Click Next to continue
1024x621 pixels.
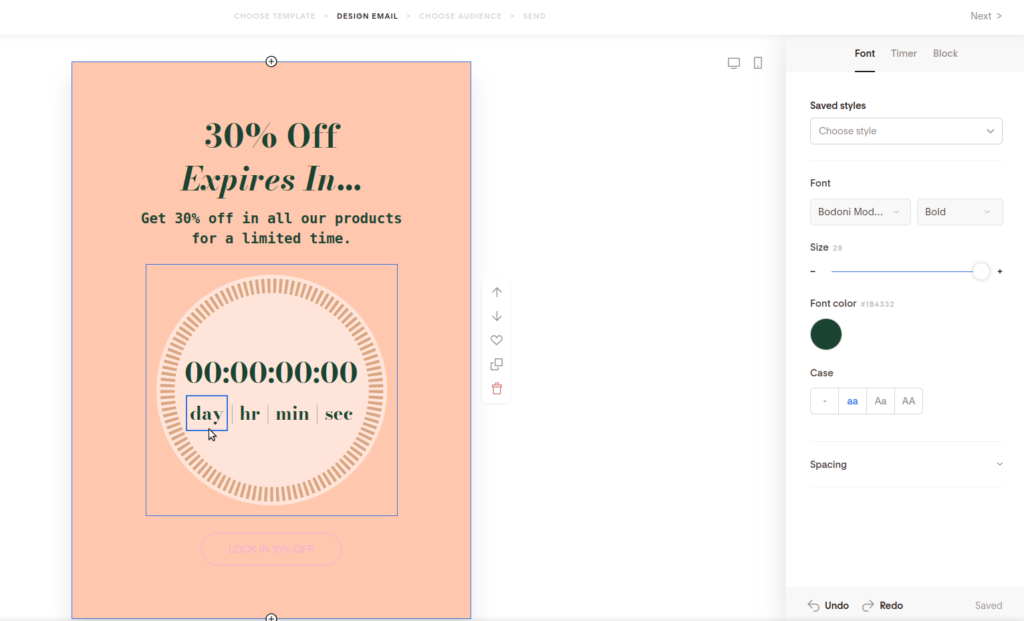point(985,16)
